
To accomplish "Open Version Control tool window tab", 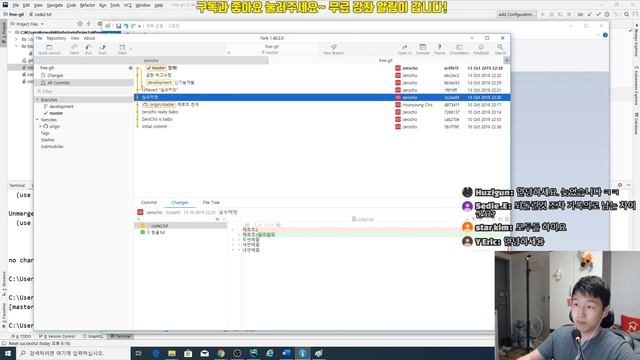I will click(57, 336).
